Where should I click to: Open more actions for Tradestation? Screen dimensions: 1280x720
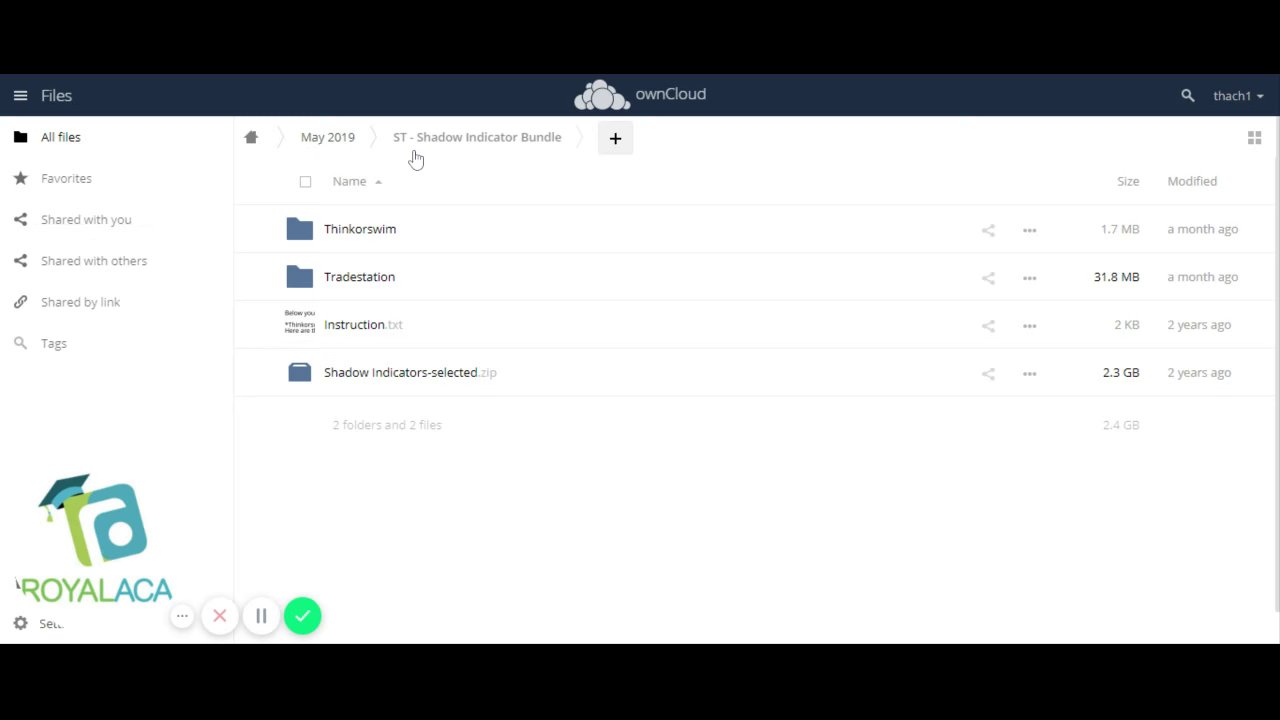click(1029, 278)
